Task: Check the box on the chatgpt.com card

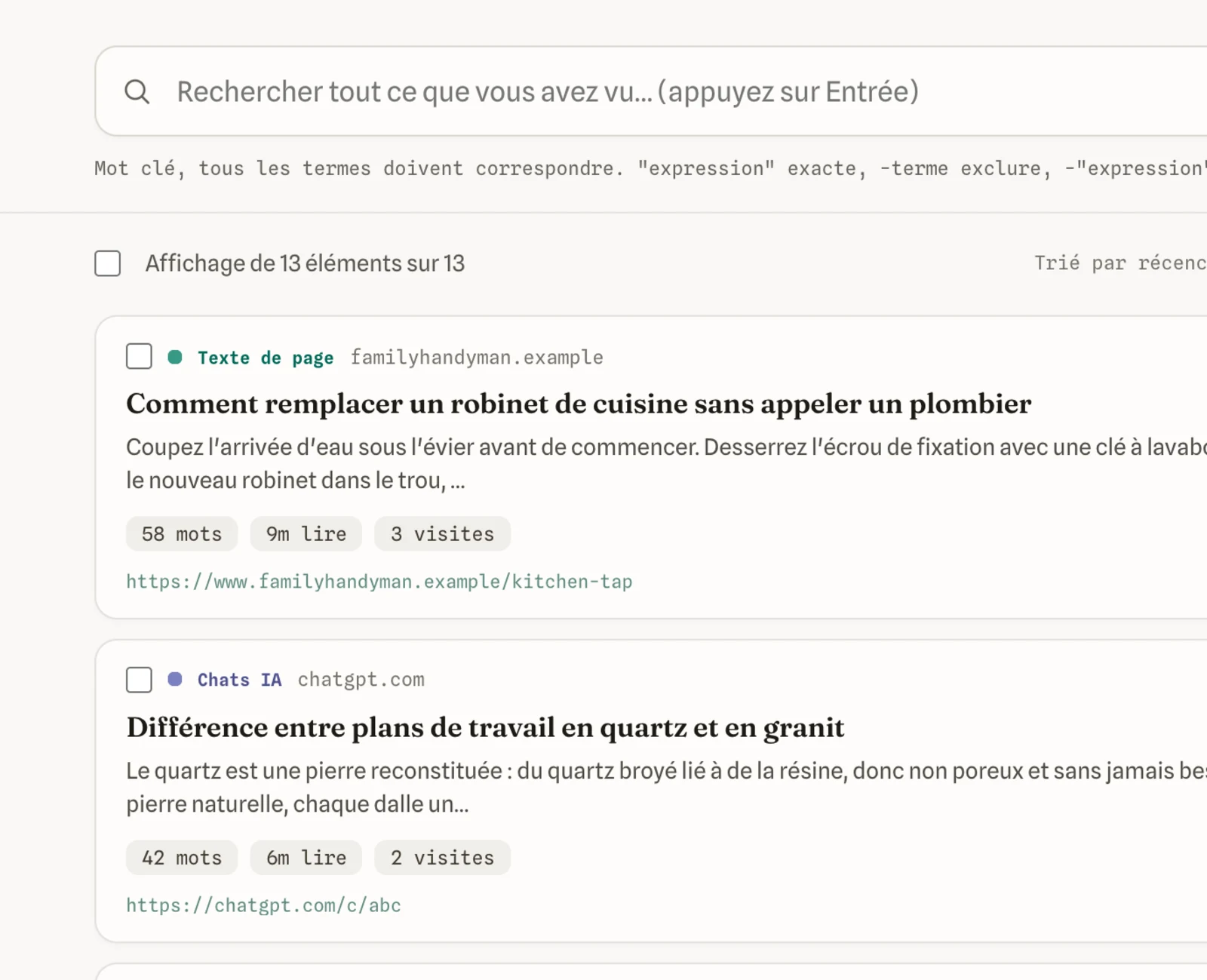Action: point(139,680)
